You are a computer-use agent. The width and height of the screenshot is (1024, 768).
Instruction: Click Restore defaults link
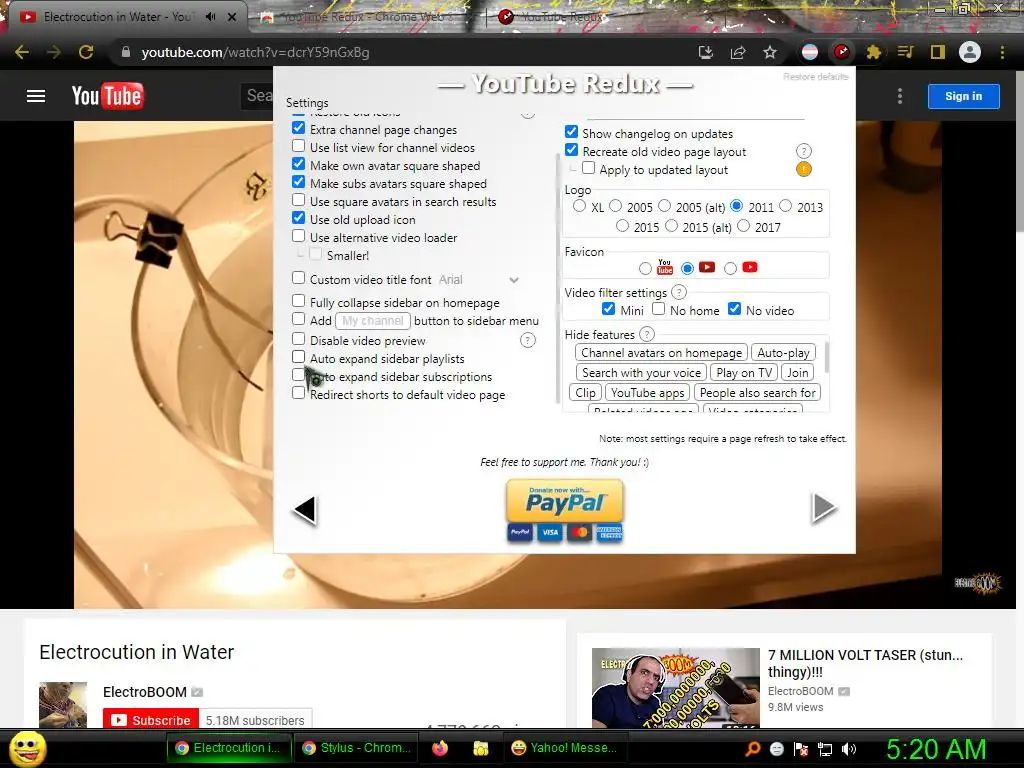pos(816,77)
